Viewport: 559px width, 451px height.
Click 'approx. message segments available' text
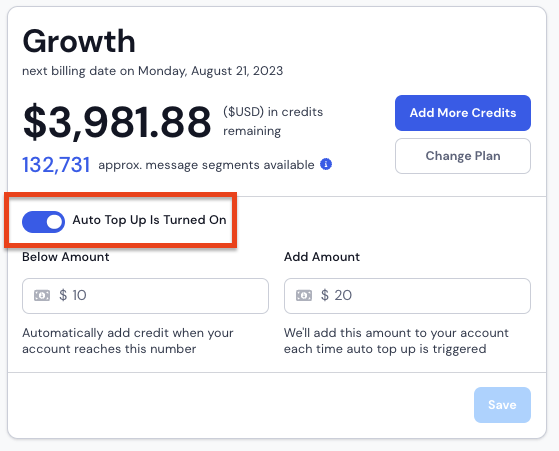206,165
